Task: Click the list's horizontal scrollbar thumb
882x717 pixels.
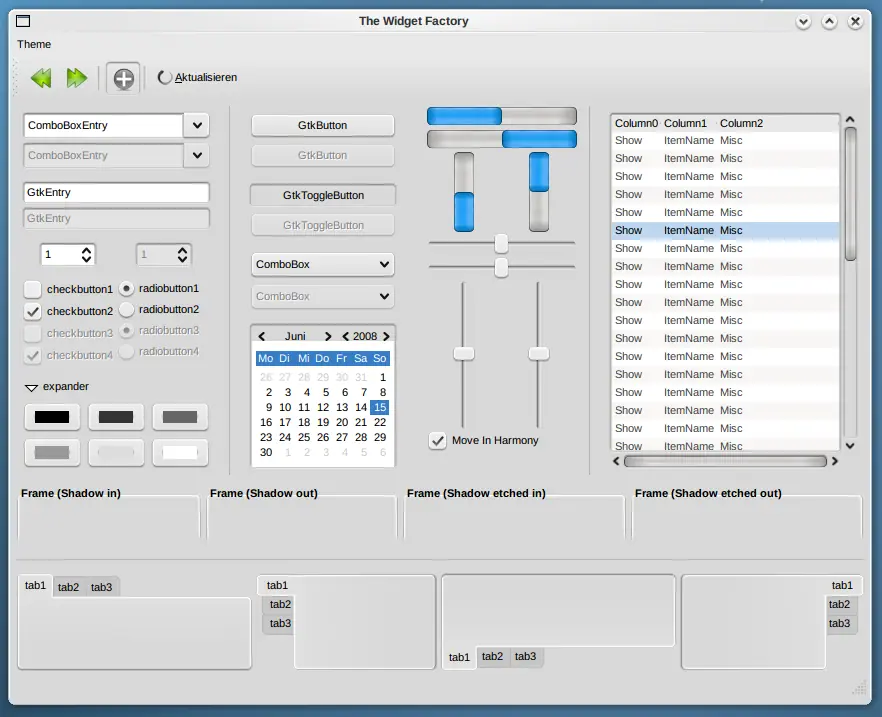Action: pos(725,461)
